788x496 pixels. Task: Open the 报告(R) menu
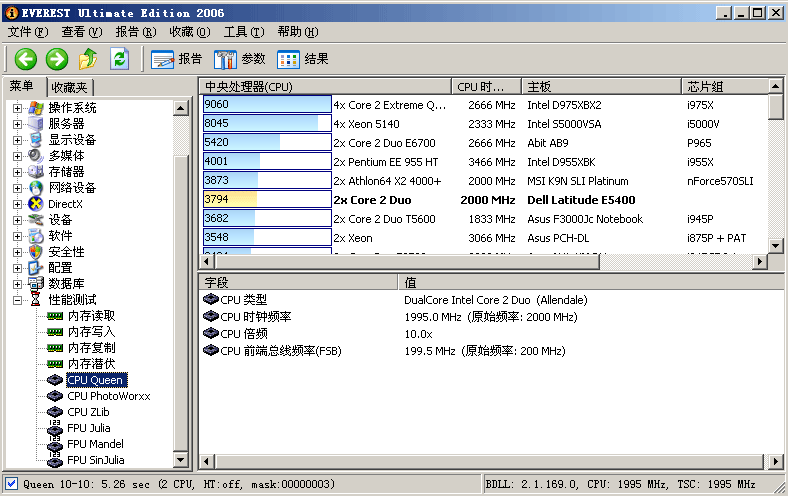coord(136,32)
